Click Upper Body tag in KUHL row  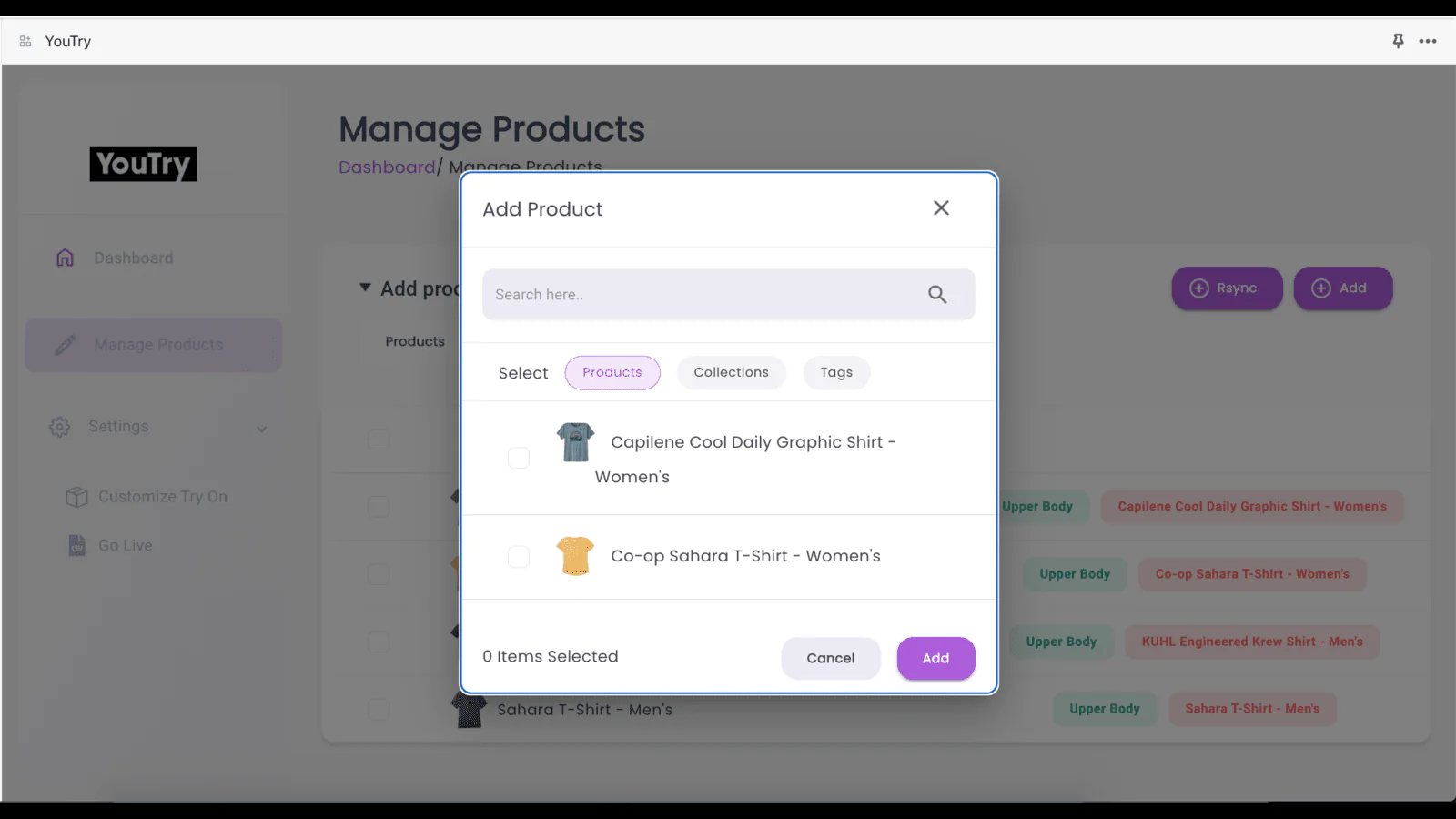point(1061,642)
